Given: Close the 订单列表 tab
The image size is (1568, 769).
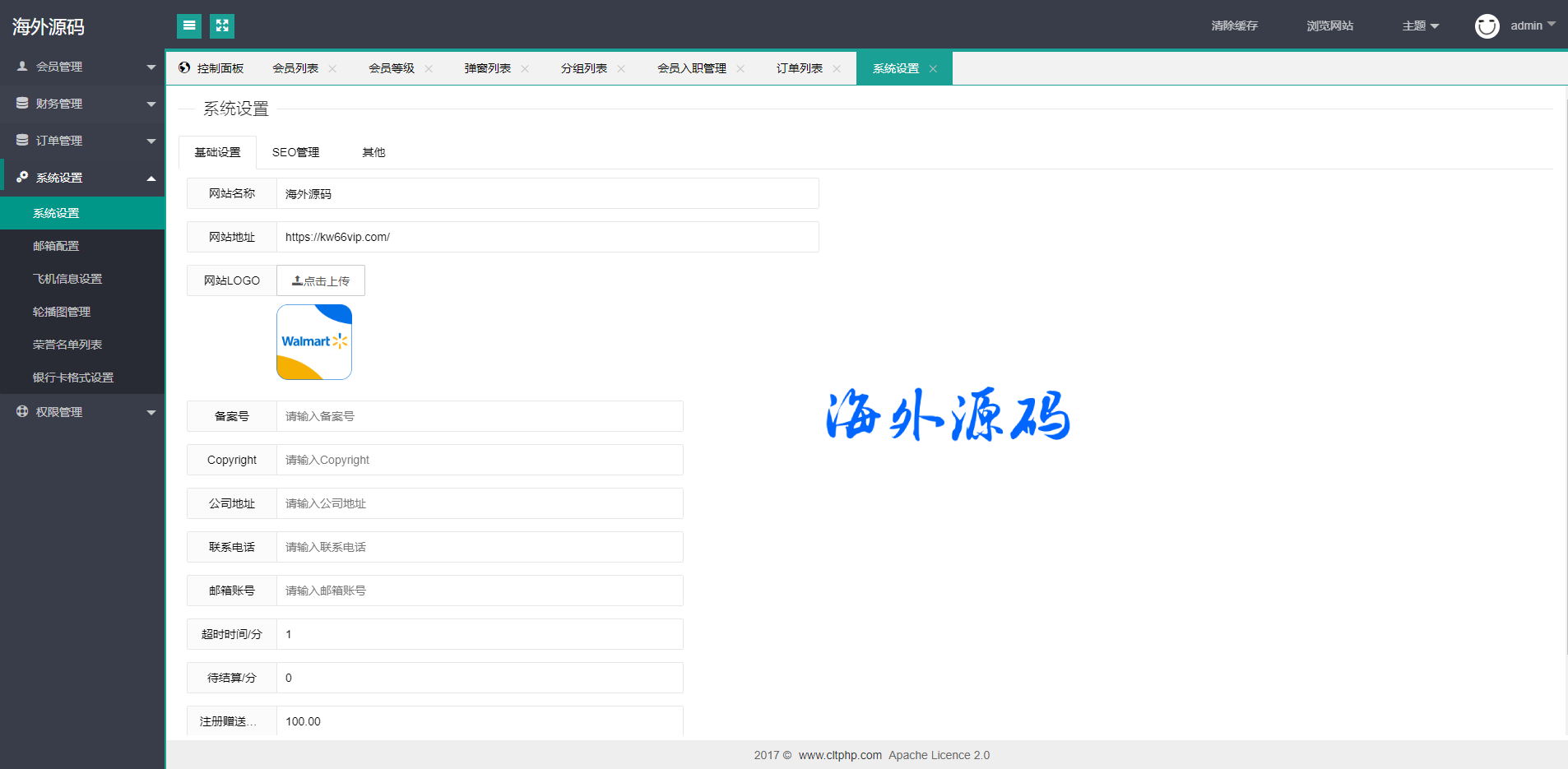Looking at the screenshot, I should (x=837, y=69).
